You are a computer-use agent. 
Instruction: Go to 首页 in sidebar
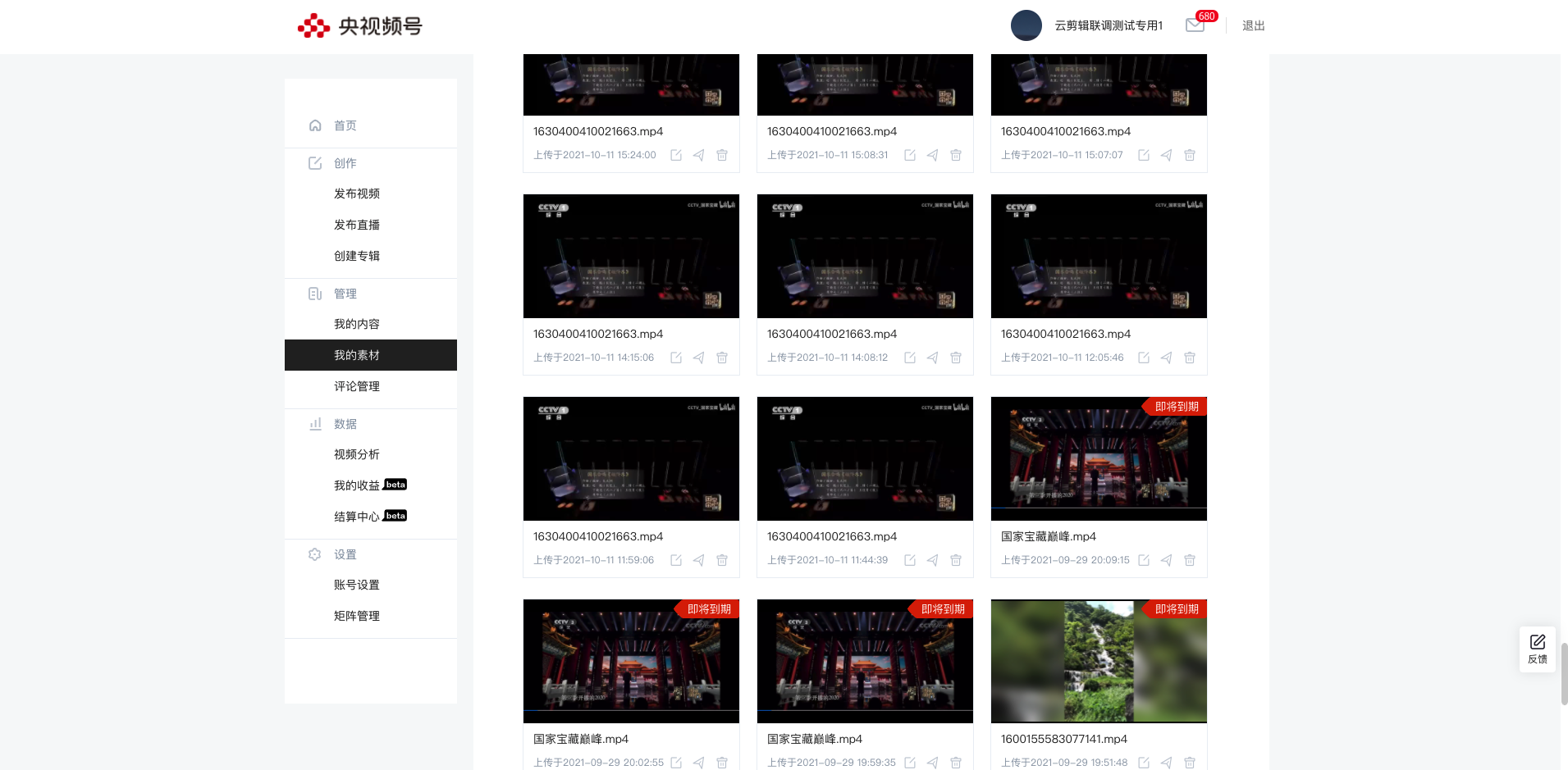point(345,125)
